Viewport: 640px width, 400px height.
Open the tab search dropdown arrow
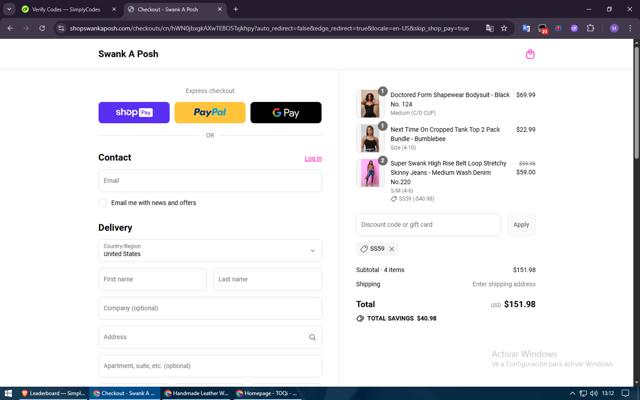click(x=9, y=9)
